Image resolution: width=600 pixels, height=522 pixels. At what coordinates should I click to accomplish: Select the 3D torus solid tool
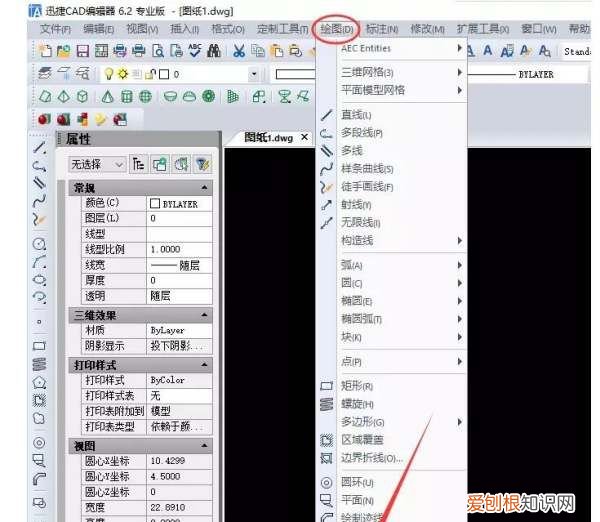209,96
